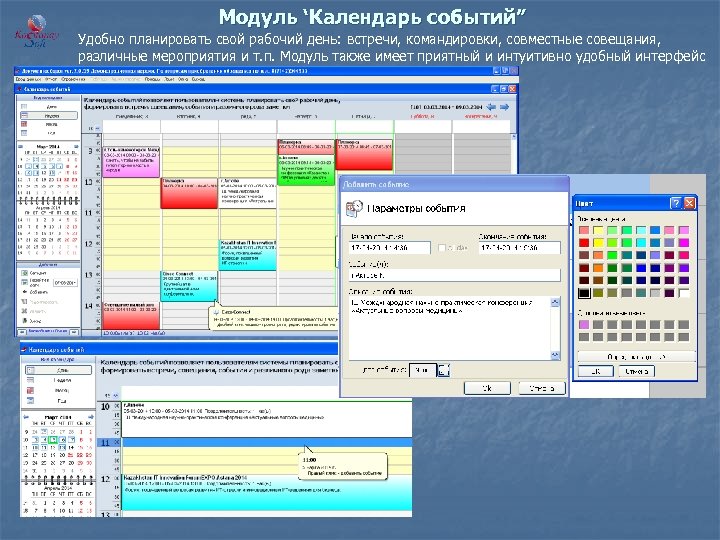
Task: Go to next month in upper mini calendar
Action: [76, 146]
